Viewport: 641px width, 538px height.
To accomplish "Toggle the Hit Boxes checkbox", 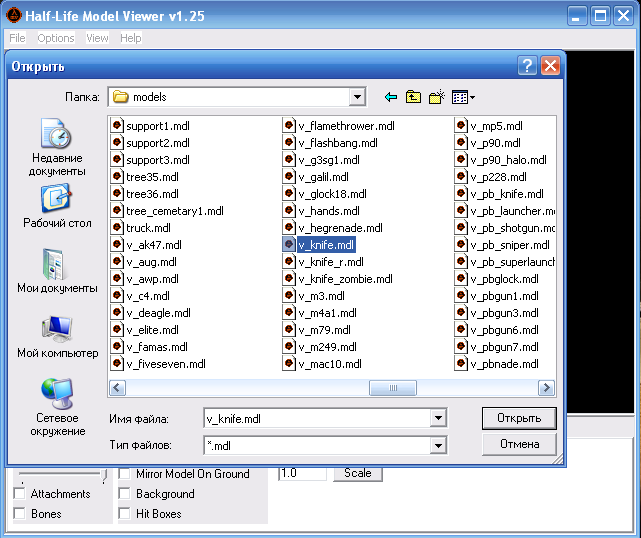I will coord(125,514).
